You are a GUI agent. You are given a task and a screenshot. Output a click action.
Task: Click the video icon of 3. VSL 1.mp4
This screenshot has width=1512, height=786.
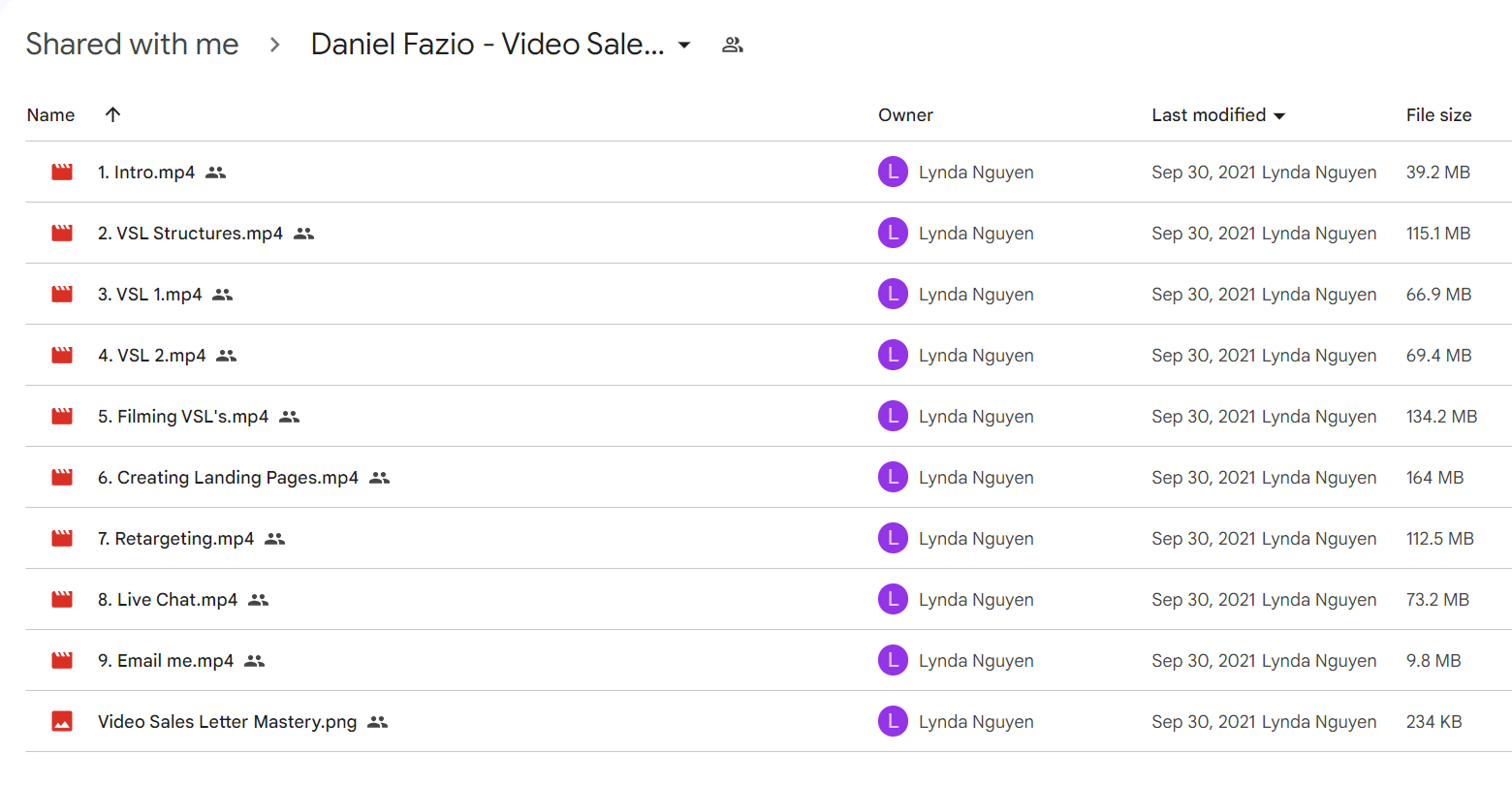[x=62, y=294]
